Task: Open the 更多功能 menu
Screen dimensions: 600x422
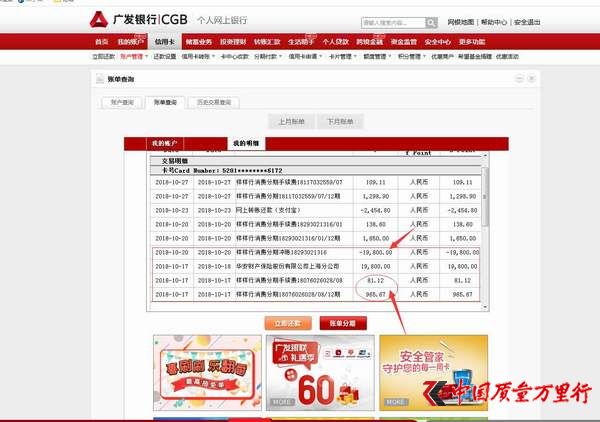Action: [x=472, y=42]
